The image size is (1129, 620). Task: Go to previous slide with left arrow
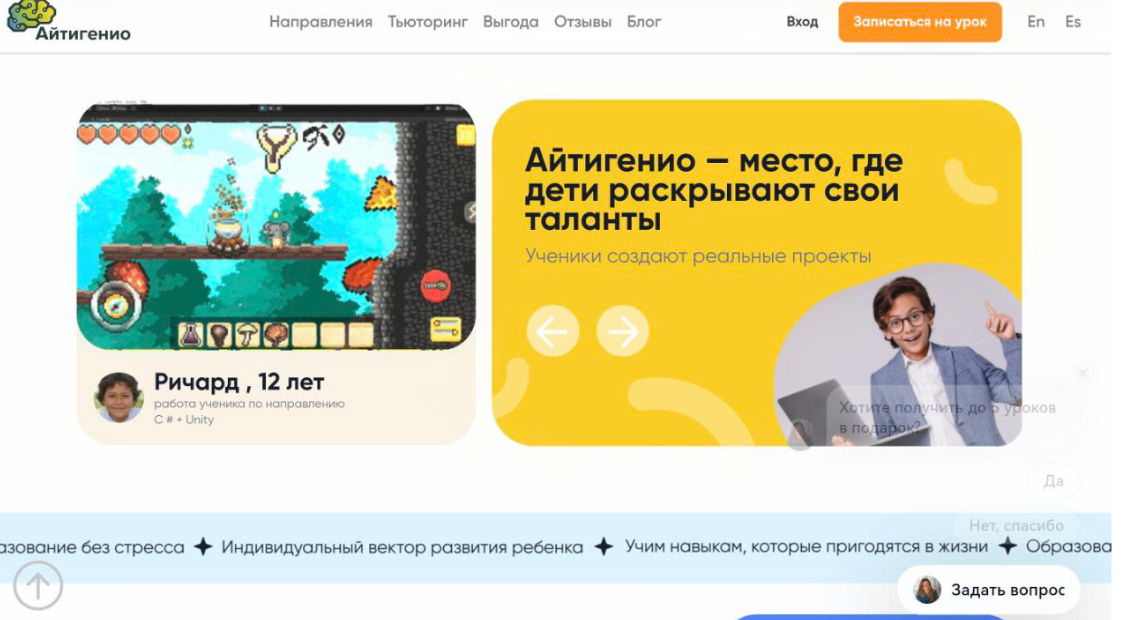tap(553, 331)
